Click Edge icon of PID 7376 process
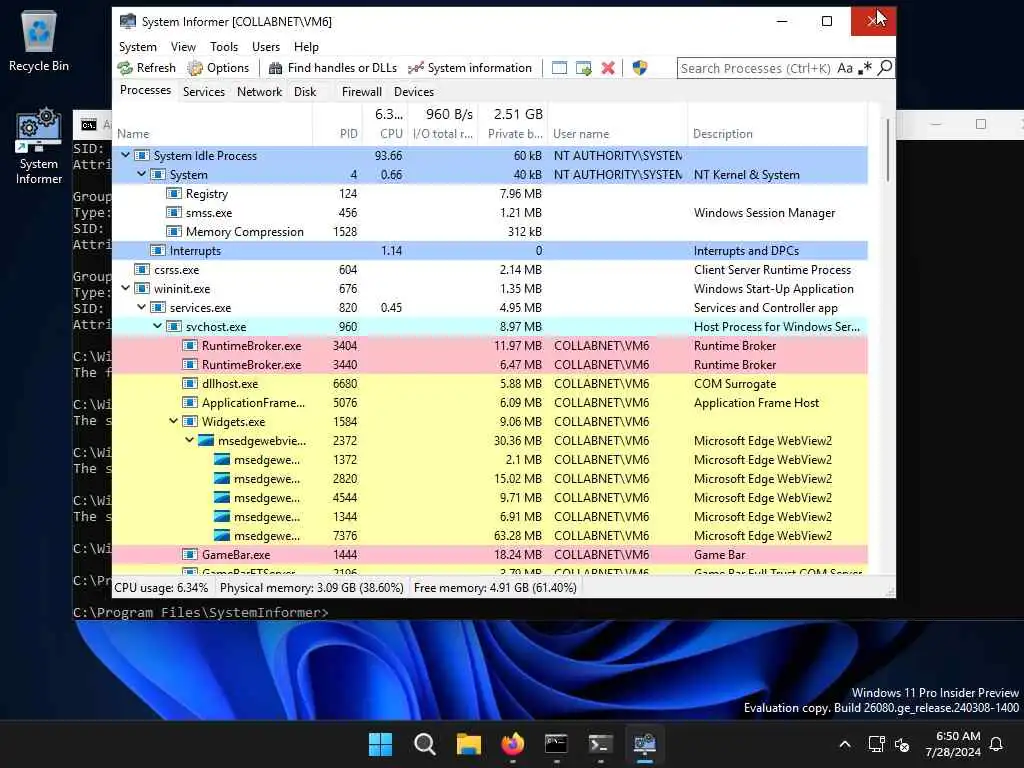Image resolution: width=1024 pixels, height=768 pixels. (x=222, y=536)
